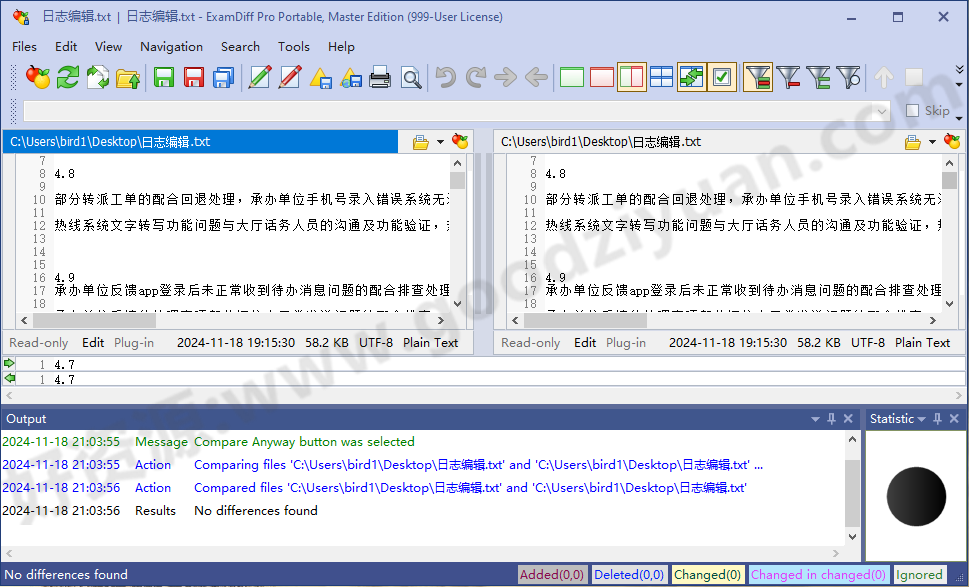The width and height of the screenshot is (969, 587).
Task: Open the Tools menu
Action: [293, 46]
